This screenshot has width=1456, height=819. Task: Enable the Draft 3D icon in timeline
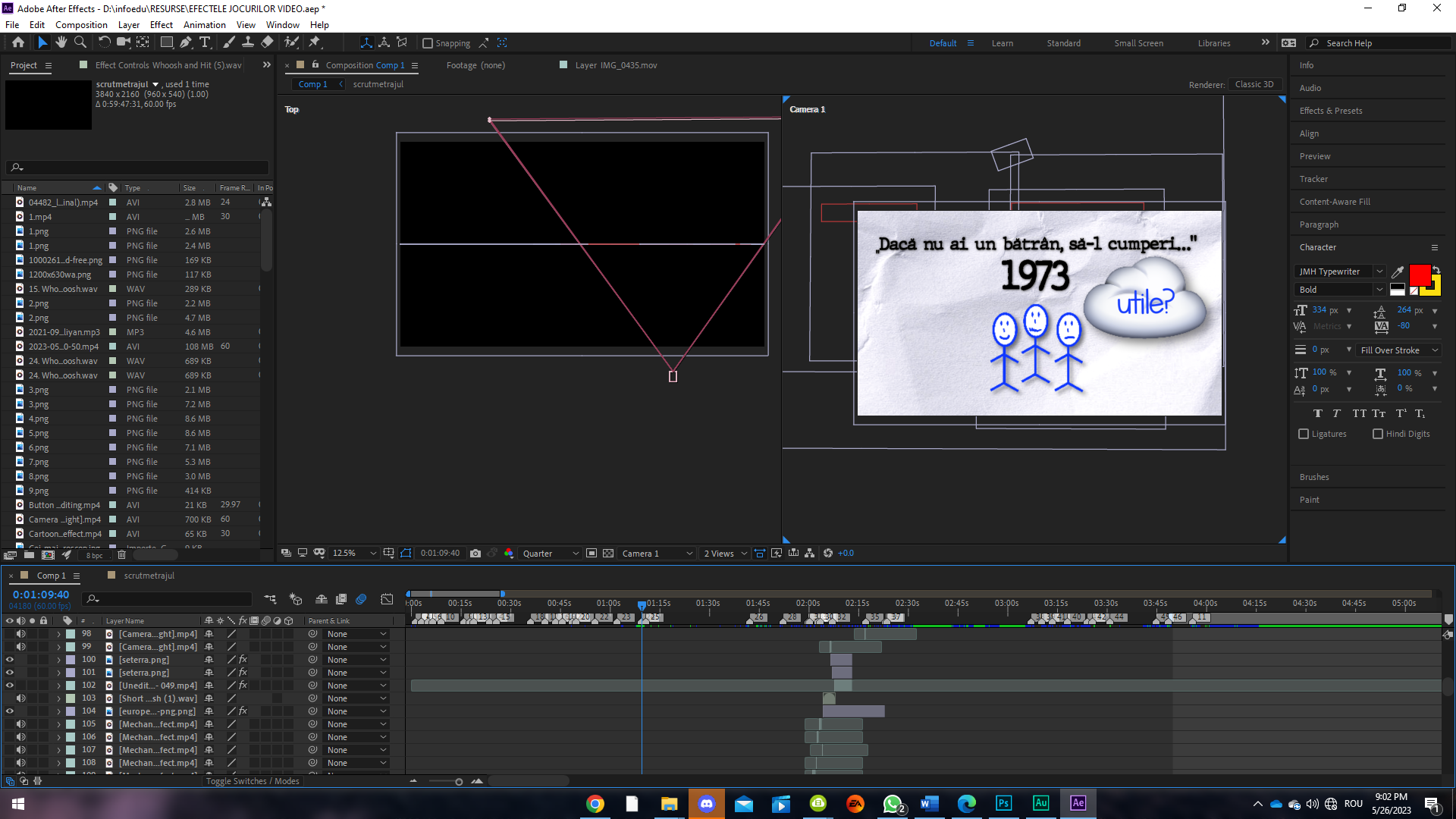tap(297, 599)
